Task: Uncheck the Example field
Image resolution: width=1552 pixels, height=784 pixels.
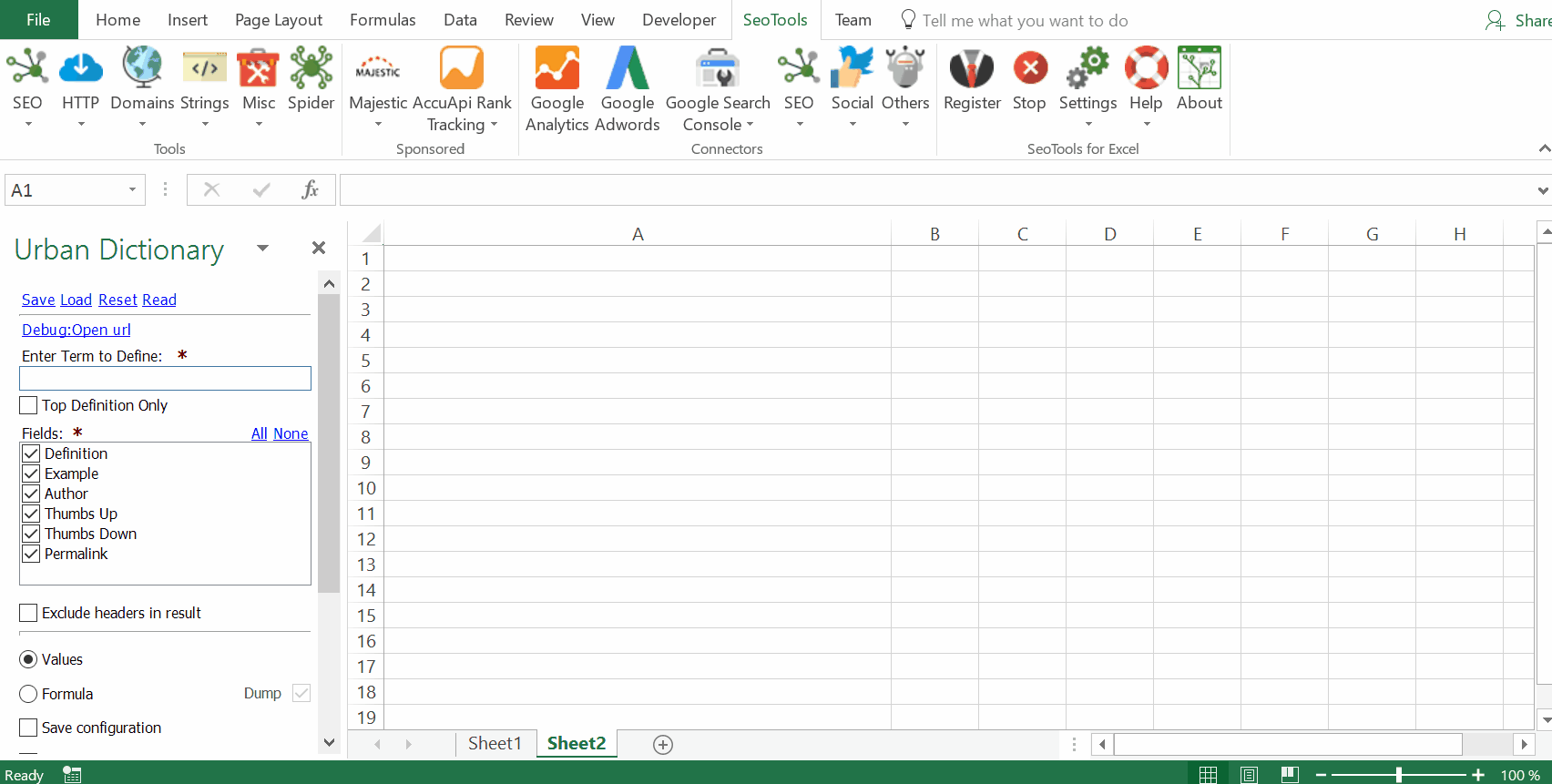Action: (x=31, y=473)
